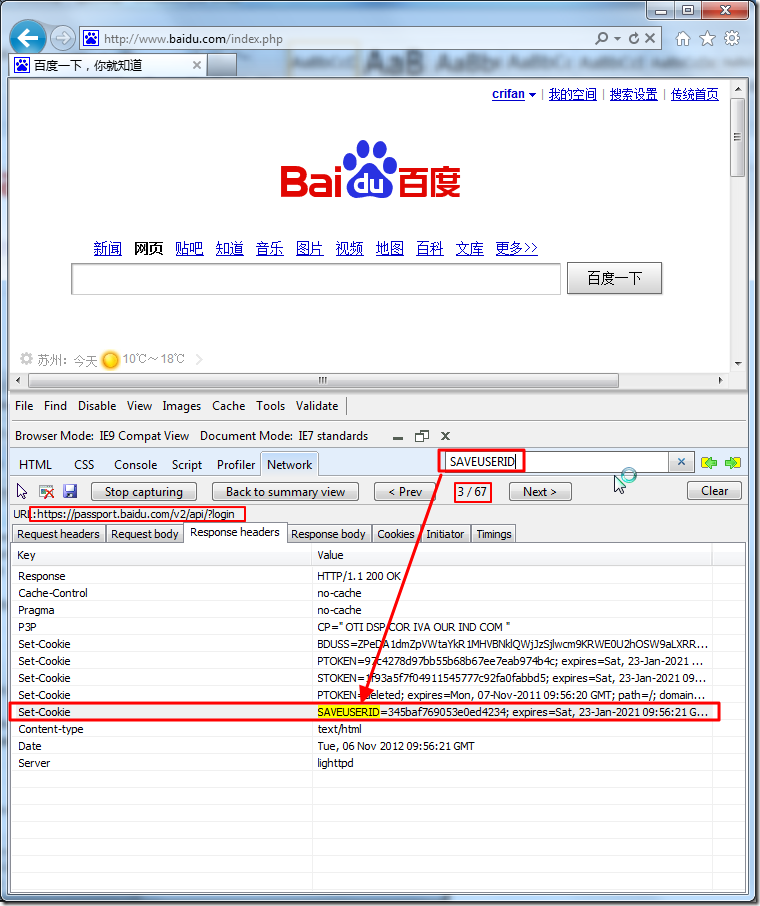The height and width of the screenshot is (906, 760).
Task: Click the browser Back arrow button
Action: [x=28, y=38]
